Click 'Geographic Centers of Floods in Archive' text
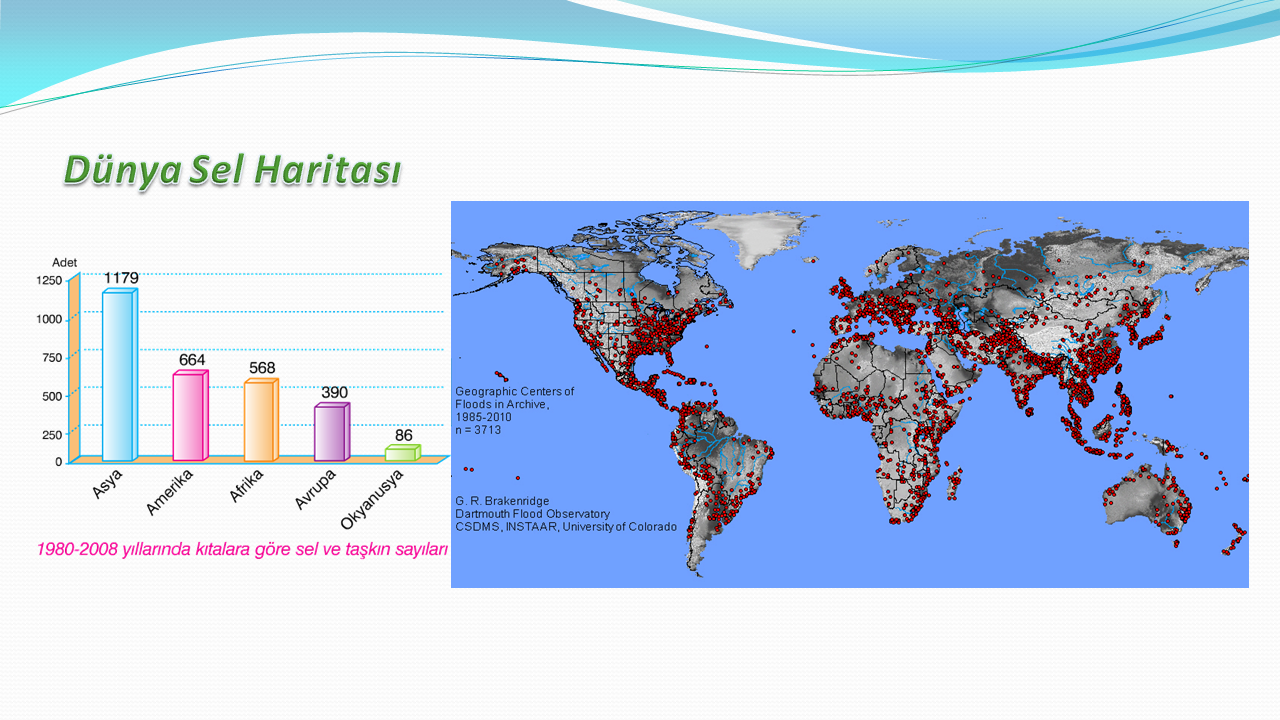Image resolution: width=1280 pixels, height=720 pixels. coord(515,397)
